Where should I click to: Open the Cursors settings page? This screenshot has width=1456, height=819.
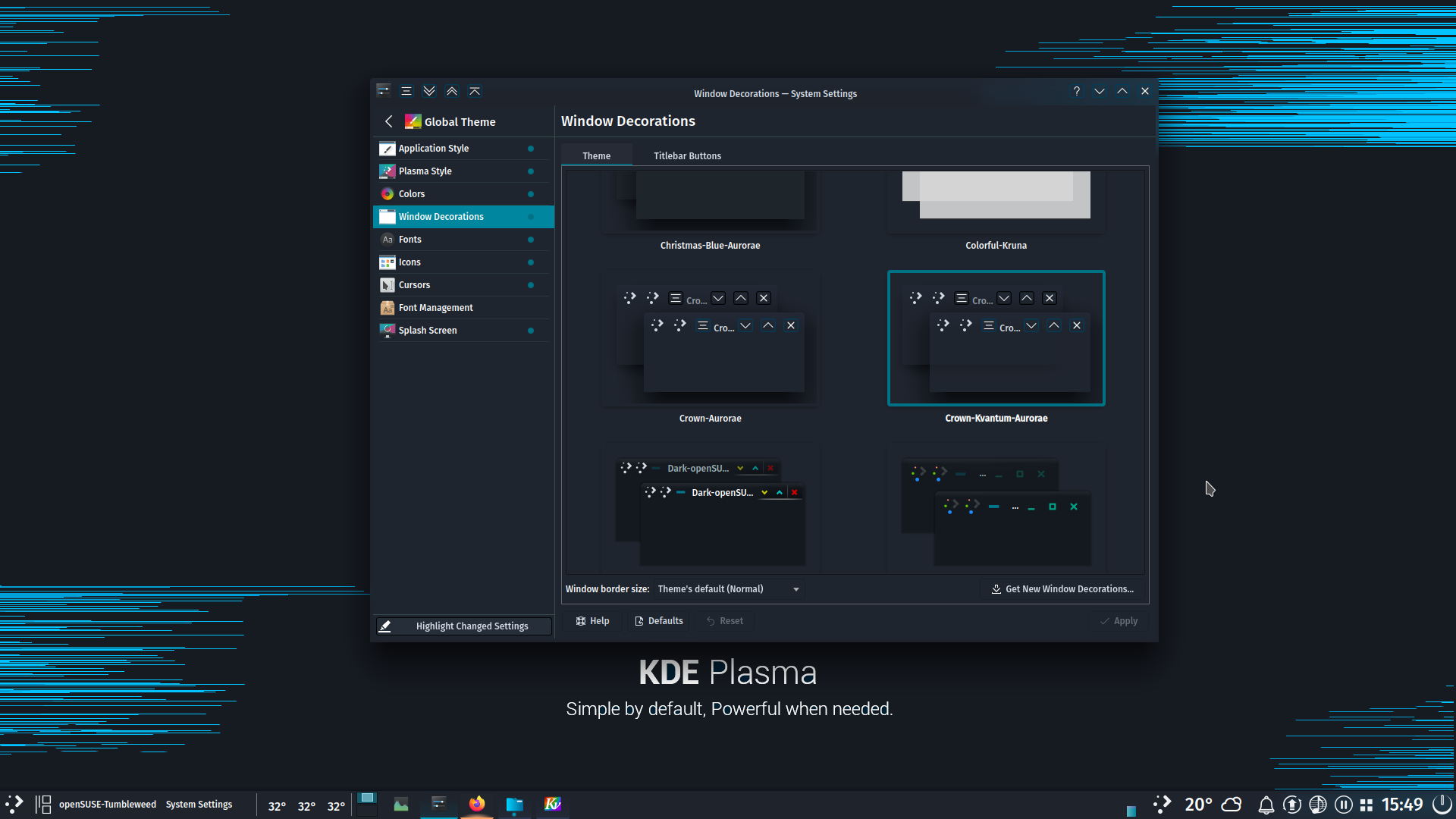click(x=463, y=285)
